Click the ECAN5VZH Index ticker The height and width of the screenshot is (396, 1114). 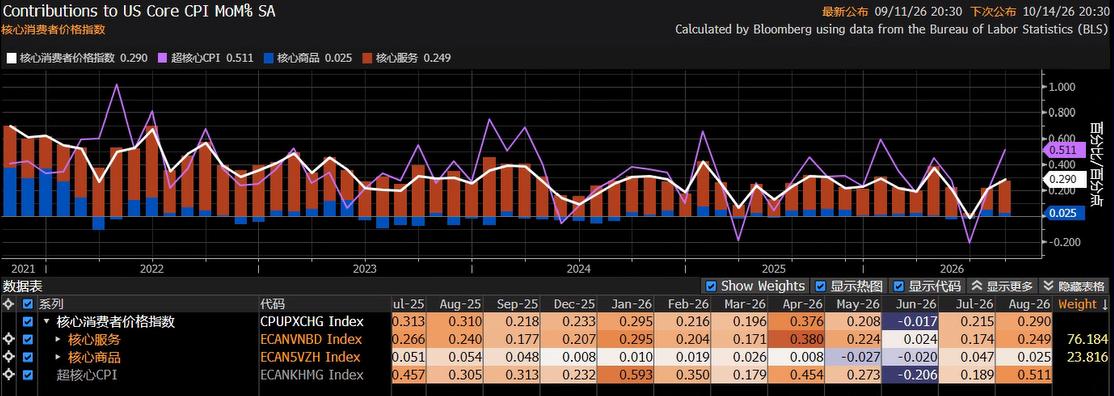pos(310,357)
